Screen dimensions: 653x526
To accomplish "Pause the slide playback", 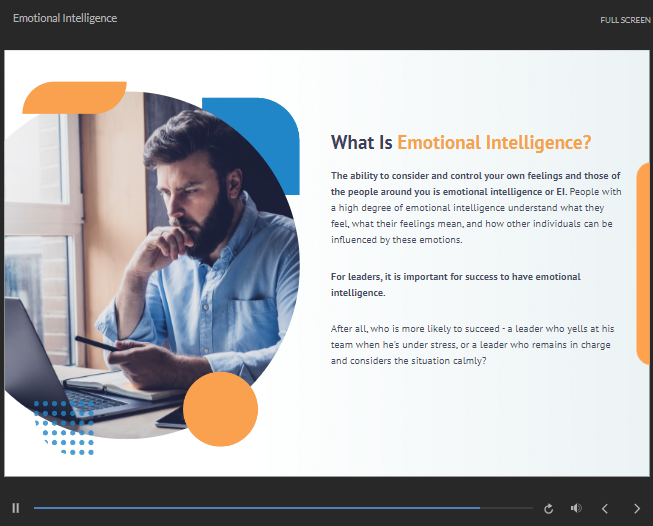I will pos(16,508).
